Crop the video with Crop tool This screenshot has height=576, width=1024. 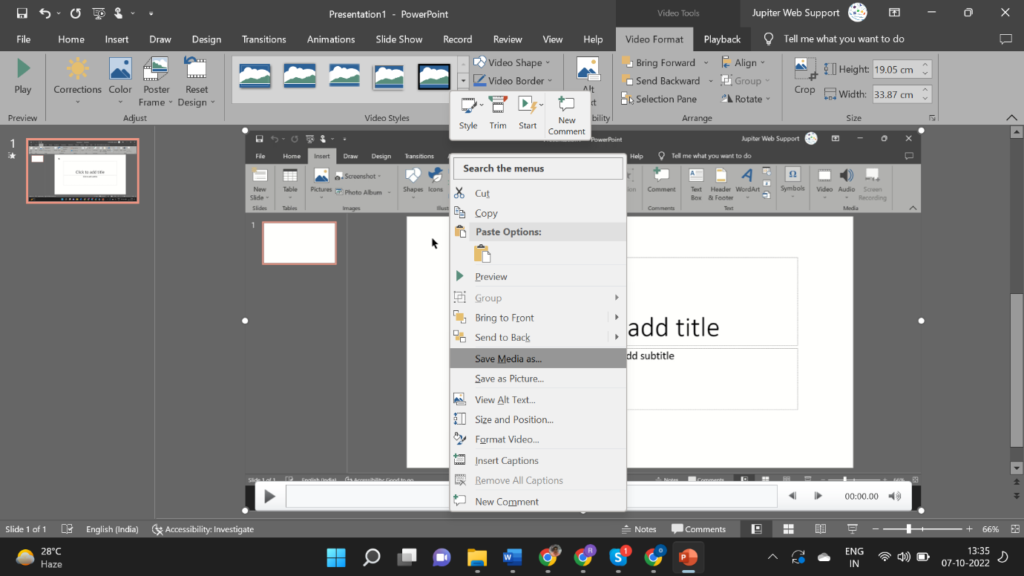[805, 77]
